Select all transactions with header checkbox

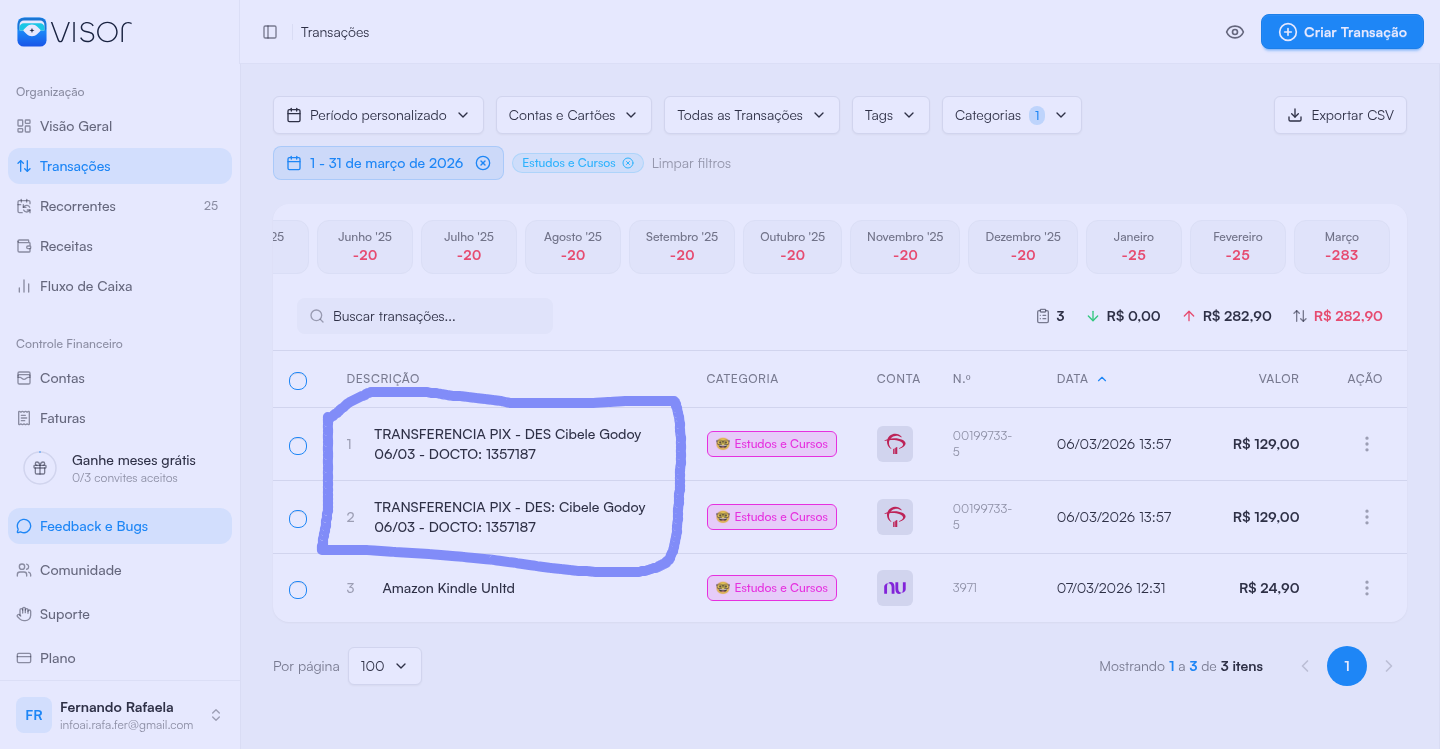[298, 381]
